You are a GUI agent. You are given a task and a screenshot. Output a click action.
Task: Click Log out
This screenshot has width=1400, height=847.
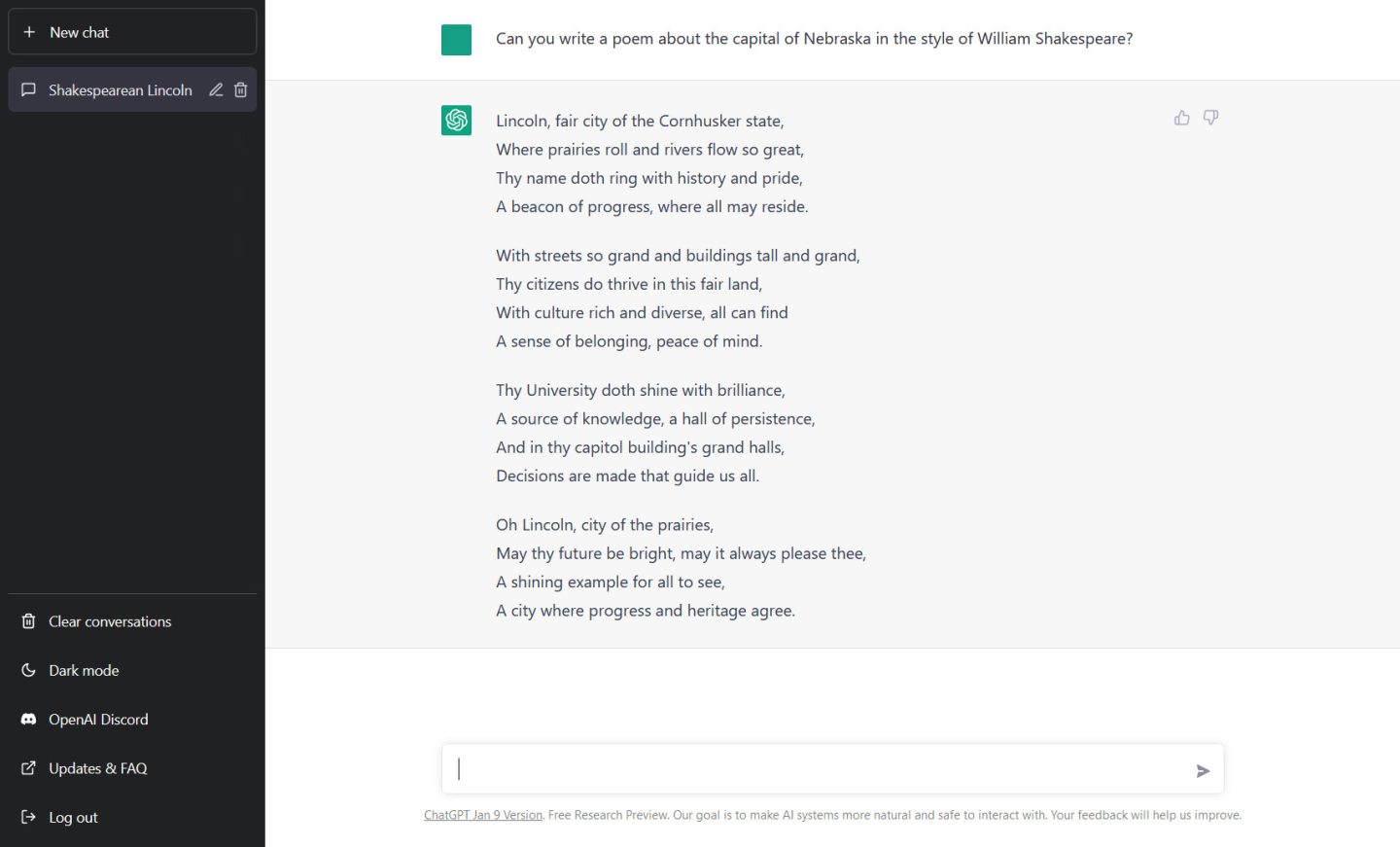(x=73, y=817)
